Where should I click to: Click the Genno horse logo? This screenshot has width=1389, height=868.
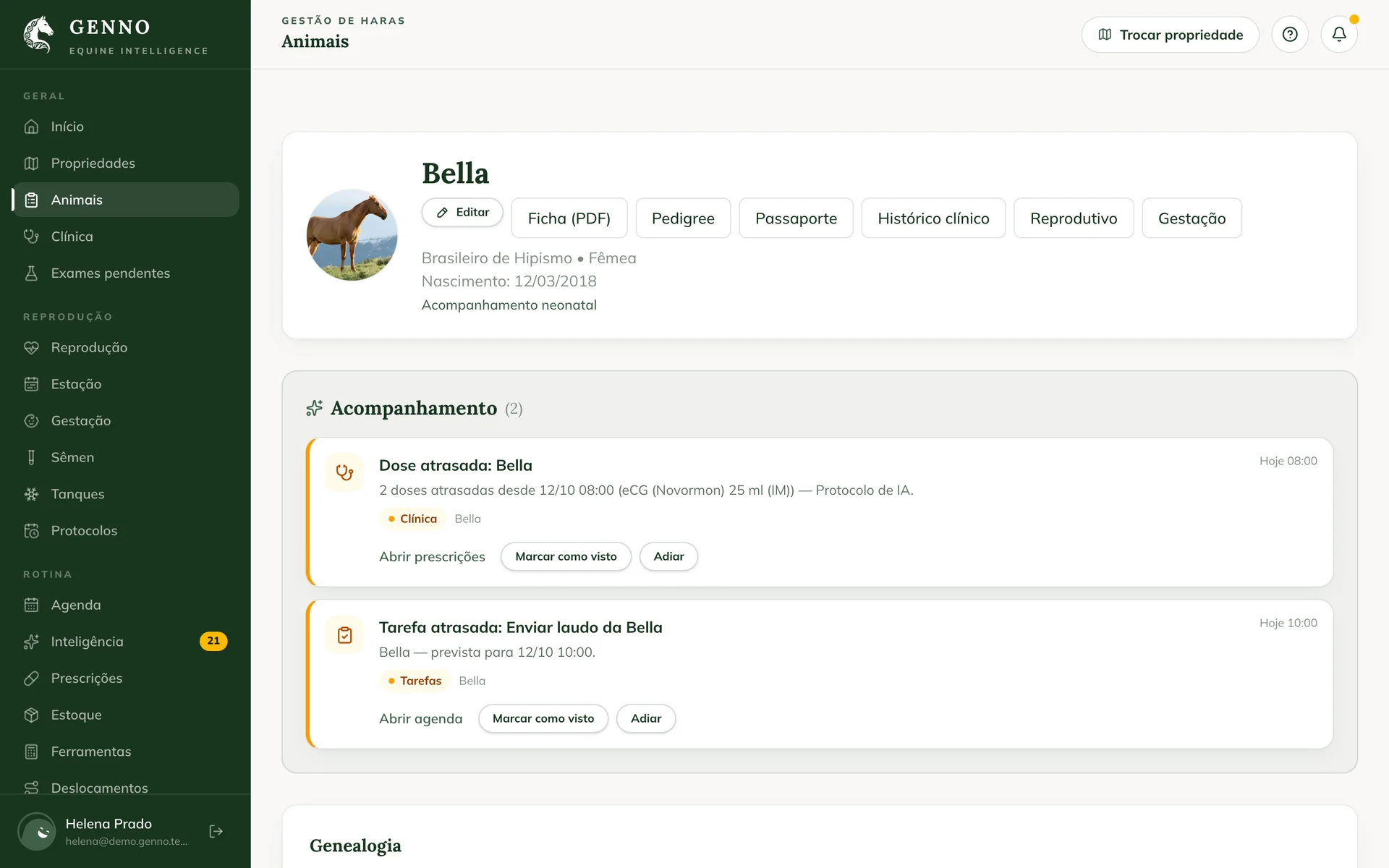(x=39, y=34)
